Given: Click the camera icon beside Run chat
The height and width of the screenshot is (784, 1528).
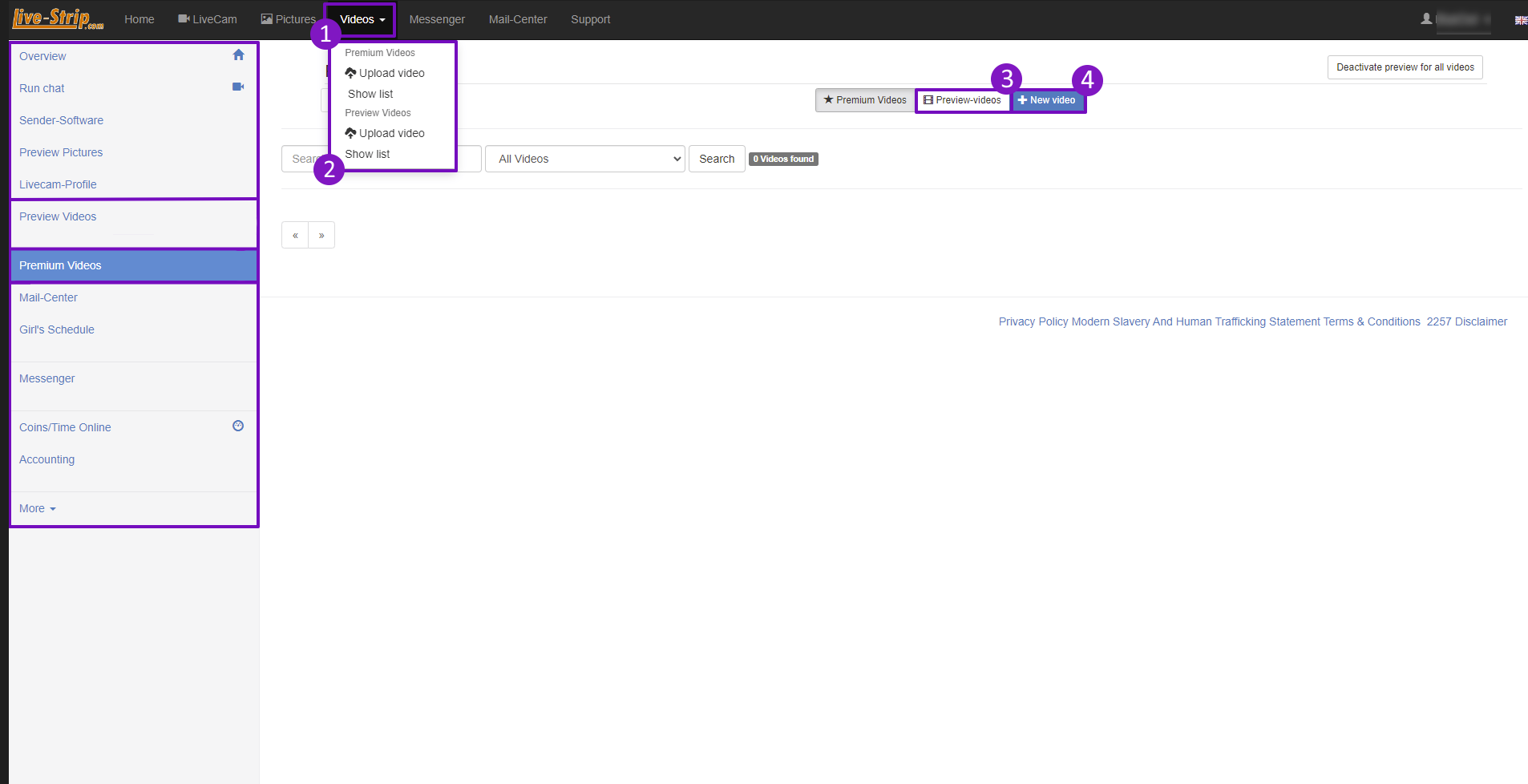Looking at the screenshot, I should point(238,87).
